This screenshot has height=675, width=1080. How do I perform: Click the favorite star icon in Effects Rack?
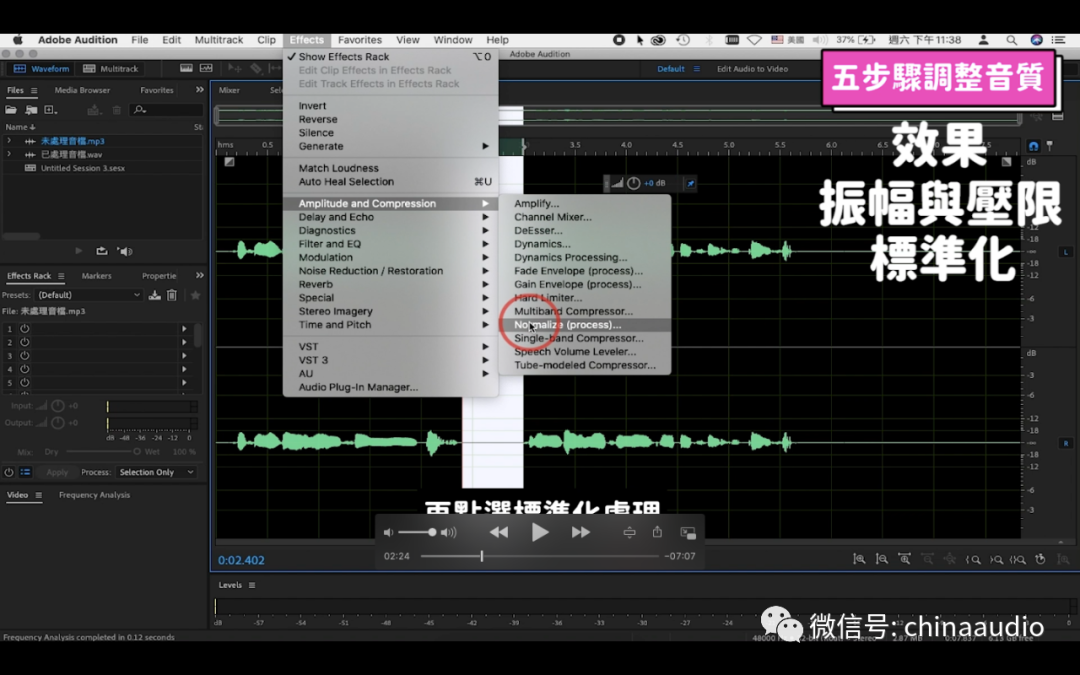[196, 295]
